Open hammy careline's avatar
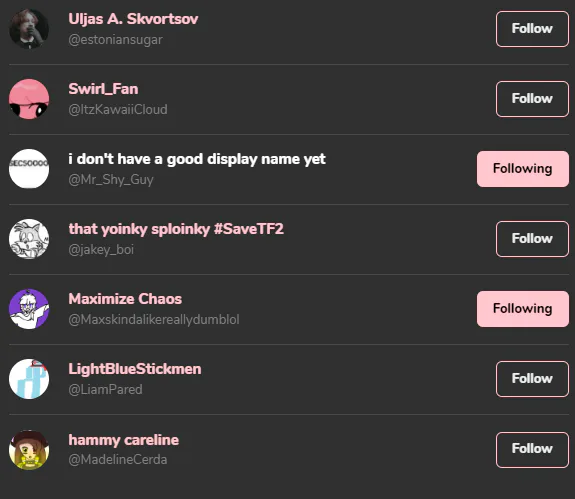 point(29,450)
